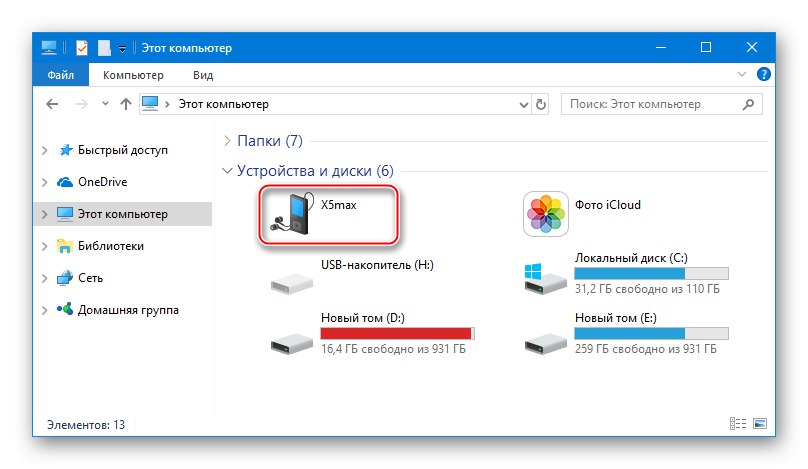Viewport: 808px width, 469px height.
Task: Close the Этот компьютер window
Action: [x=752, y=47]
